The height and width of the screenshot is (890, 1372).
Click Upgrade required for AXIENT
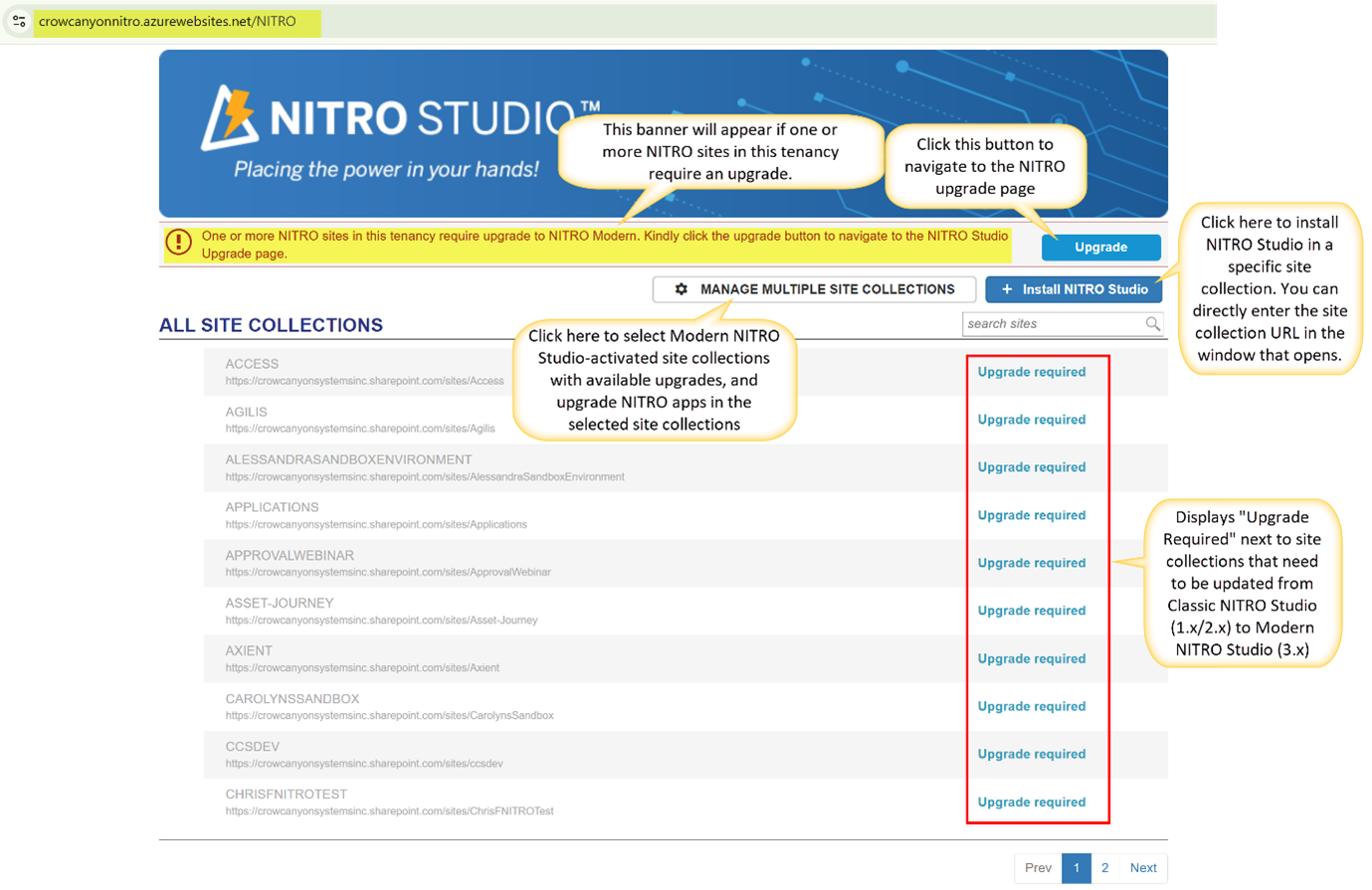tap(1032, 658)
